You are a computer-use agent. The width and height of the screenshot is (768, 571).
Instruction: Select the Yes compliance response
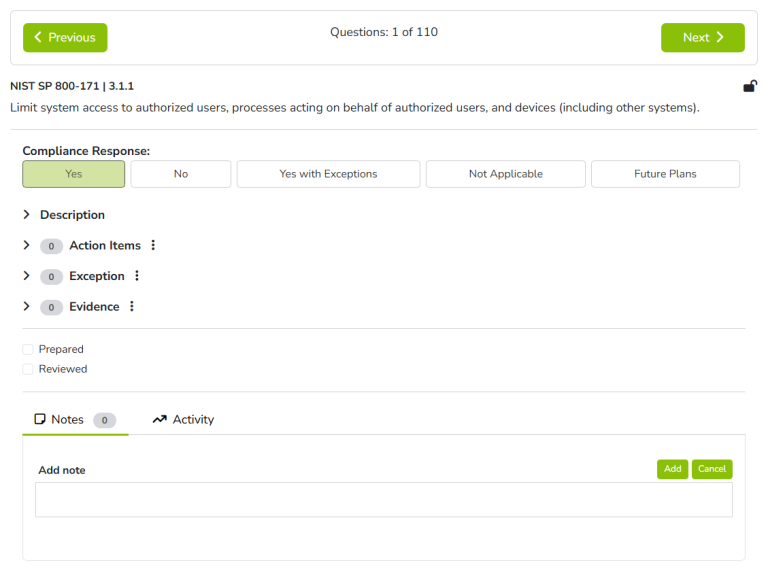point(74,174)
